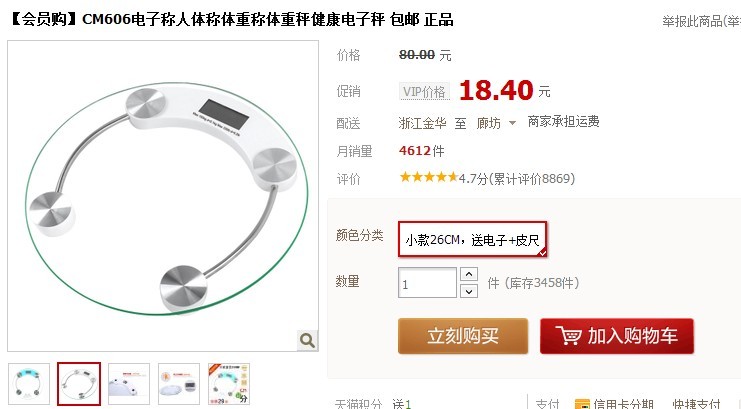Select the fourth product thumbnail
The width and height of the screenshot is (741, 409).
click(x=179, y=384)
